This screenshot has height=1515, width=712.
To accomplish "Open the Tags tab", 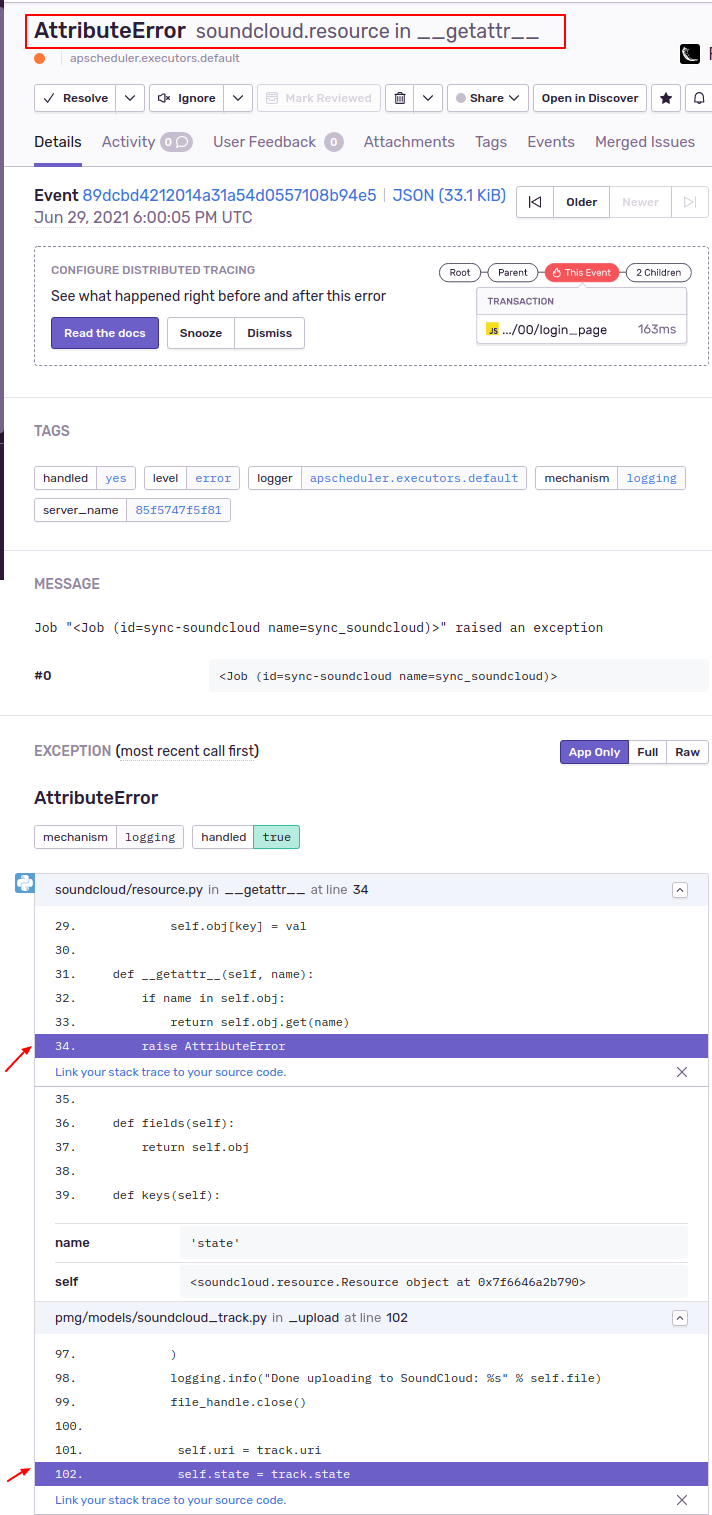I will pyautogui.click(x=491, y=142).
